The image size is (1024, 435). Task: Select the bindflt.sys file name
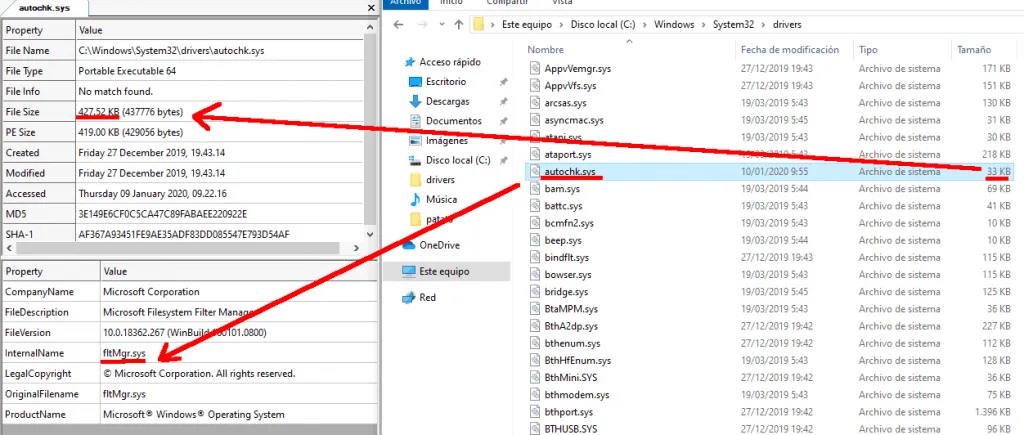tap(566, 257)
